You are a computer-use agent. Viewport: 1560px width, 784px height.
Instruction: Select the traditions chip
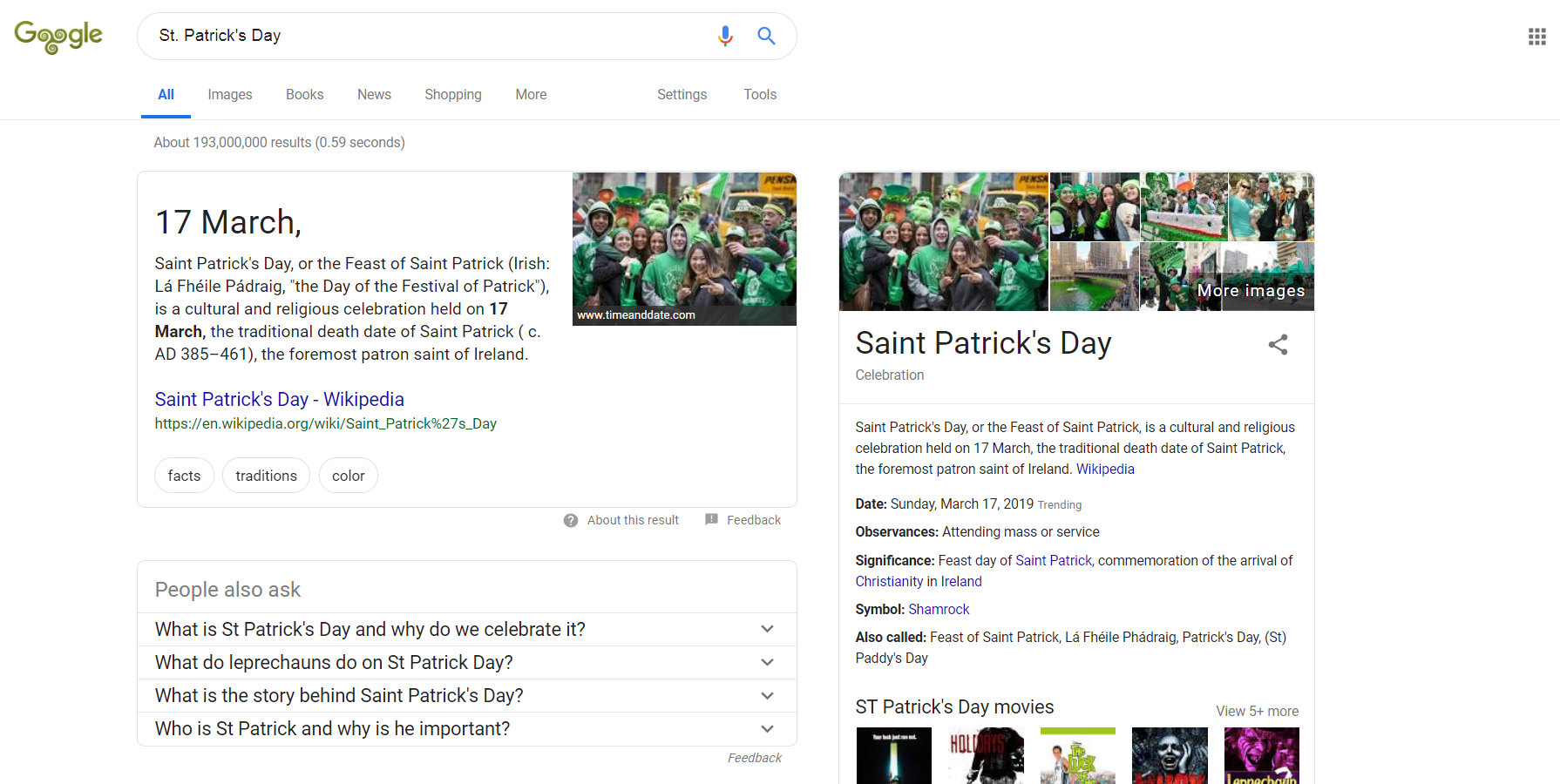[266, 476]
